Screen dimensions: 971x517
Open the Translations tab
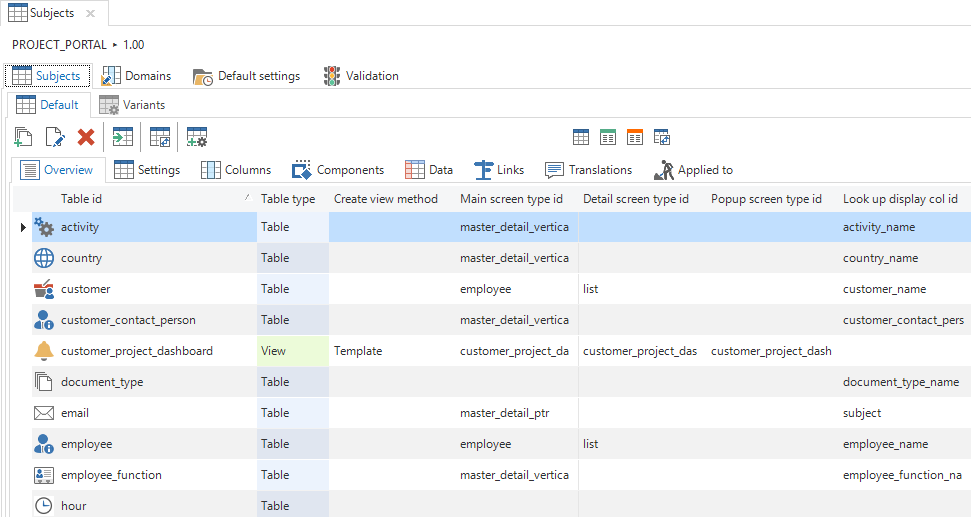tap(588, 170)
